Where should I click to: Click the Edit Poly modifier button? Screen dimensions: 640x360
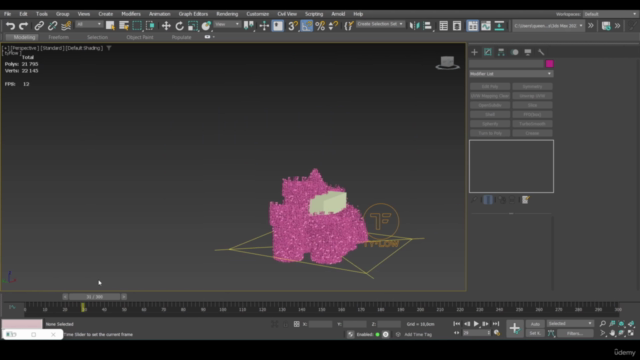490,87
